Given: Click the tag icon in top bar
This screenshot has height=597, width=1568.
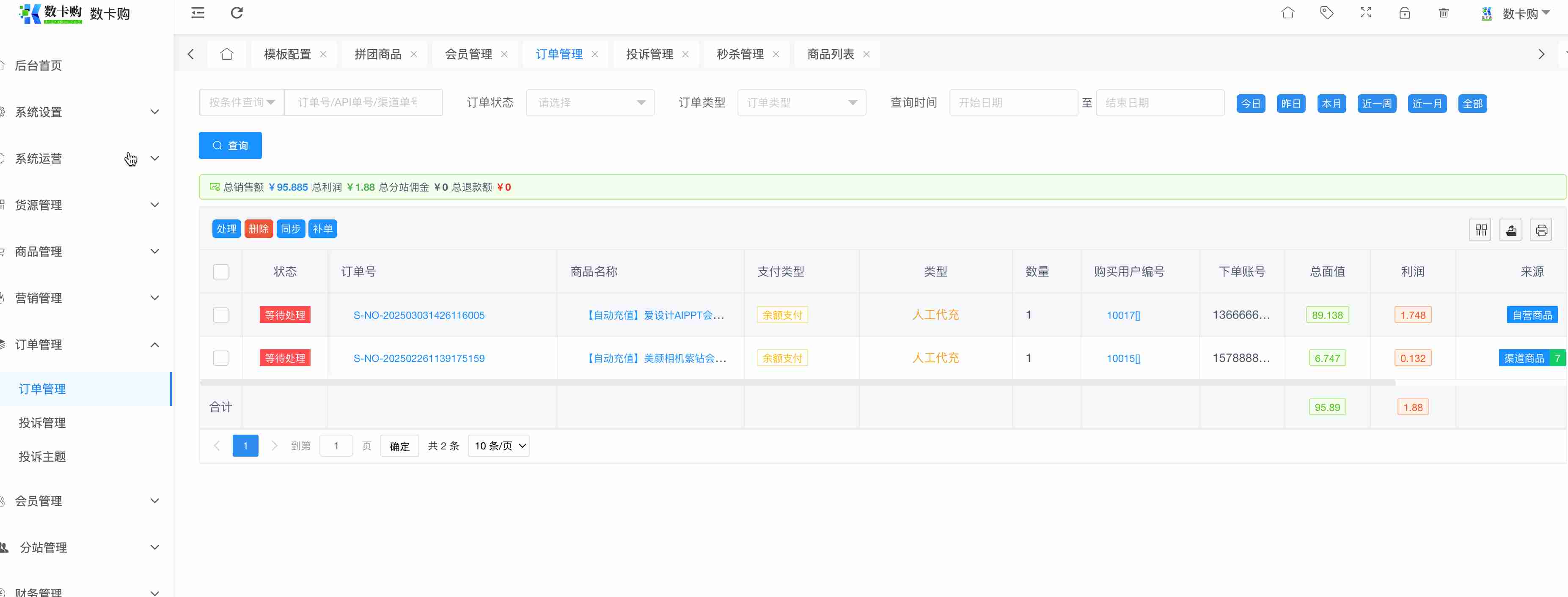Looking at the screenshot, I should 1326,13.
